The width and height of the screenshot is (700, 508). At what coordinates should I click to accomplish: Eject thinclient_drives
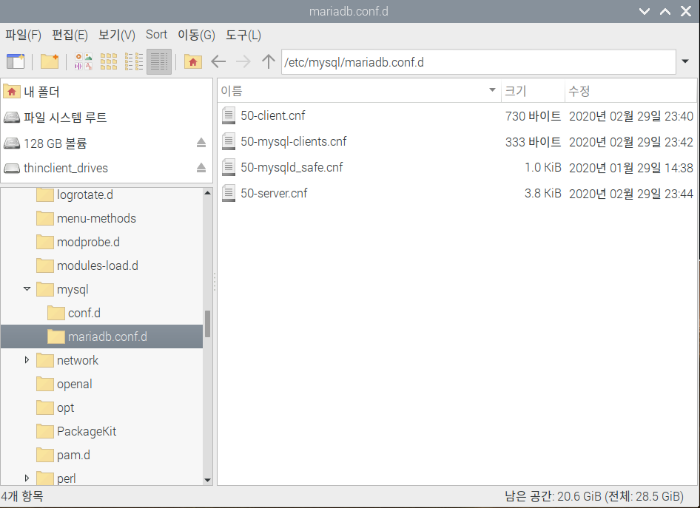(201, 168)
